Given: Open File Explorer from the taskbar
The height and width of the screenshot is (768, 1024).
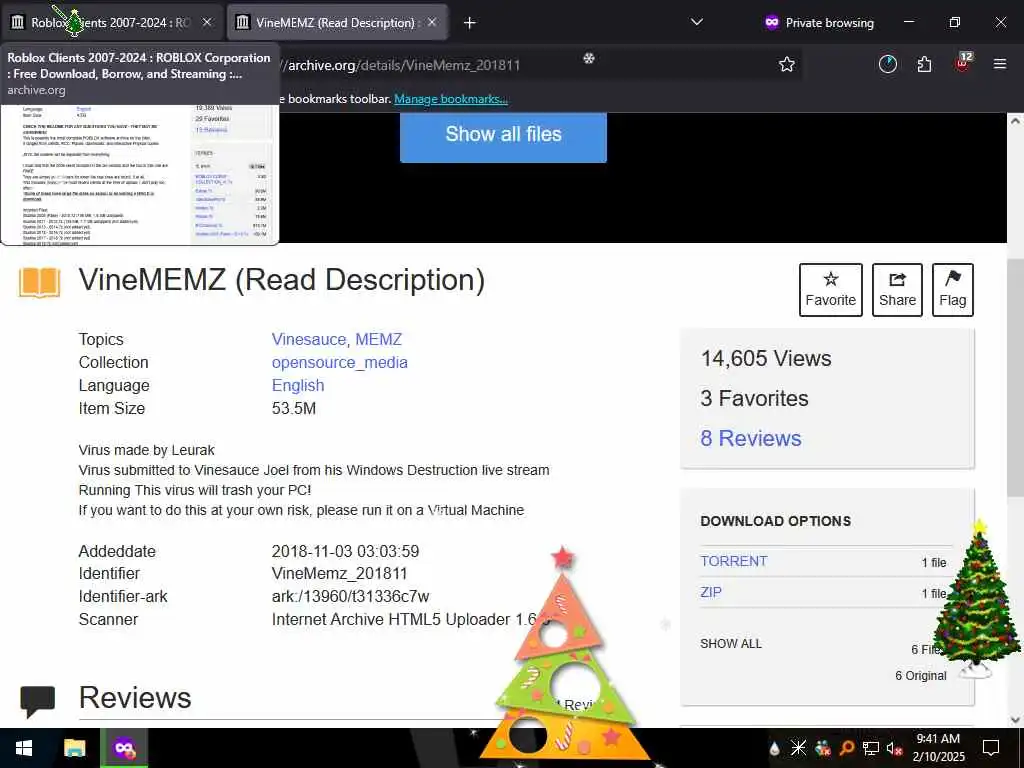Looking at the screenshot, I should (74, 748).
